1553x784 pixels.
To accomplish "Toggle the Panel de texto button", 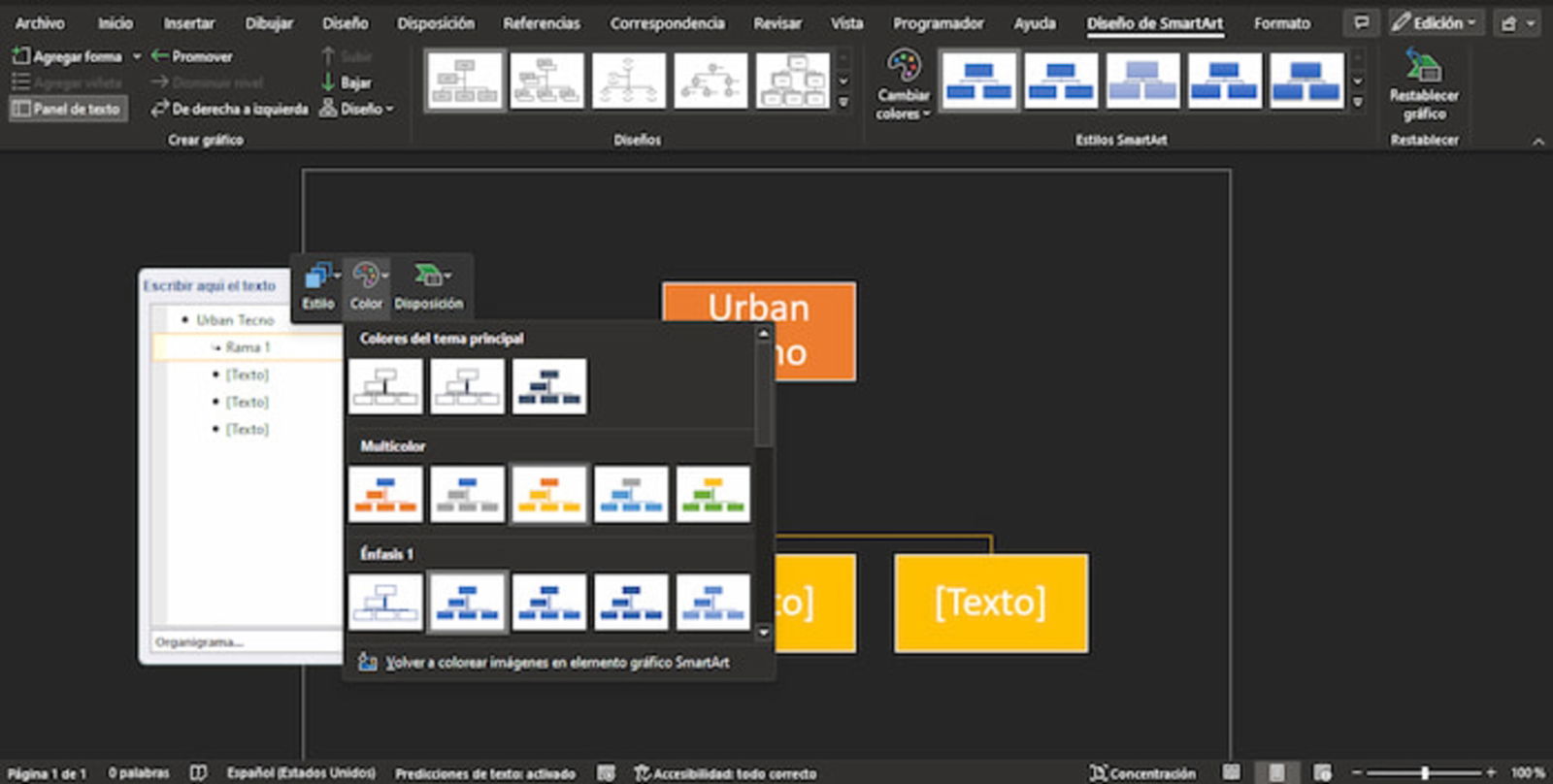I will pos(67,109).
